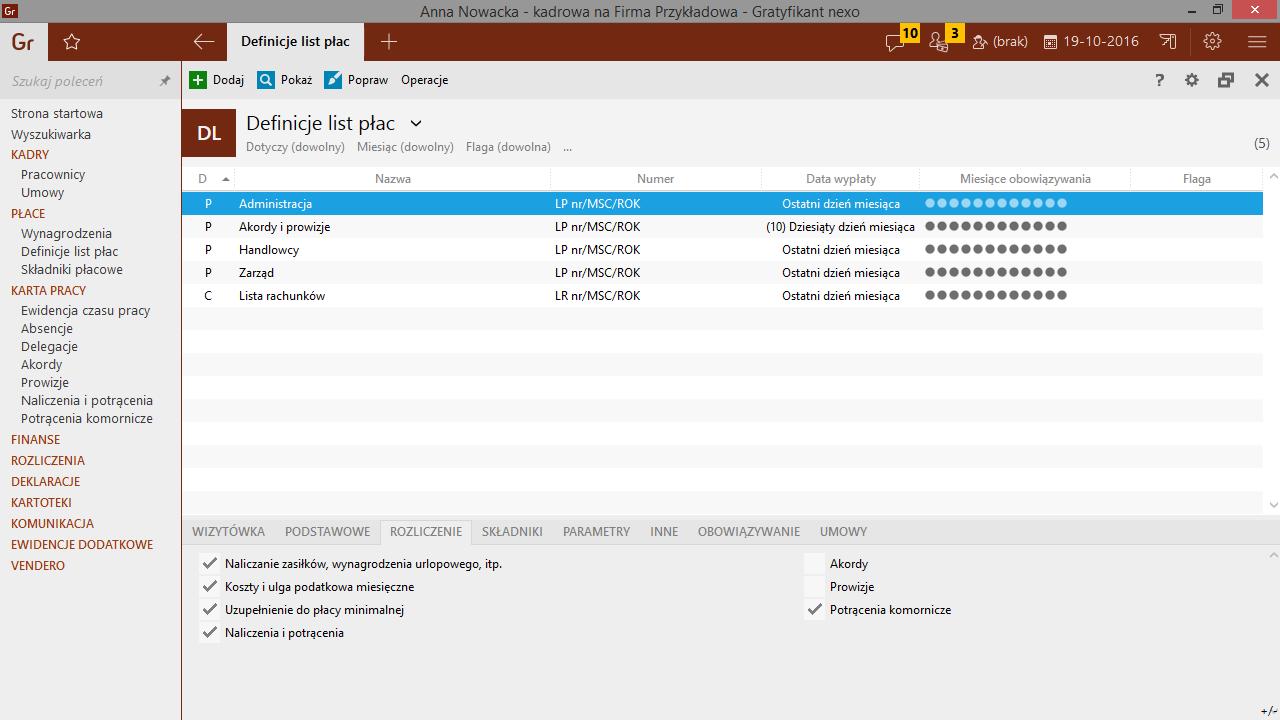This screenshot has height=720, width=1280.
Task: Enable the Akordy checkbox
Action: coord(814,564)
